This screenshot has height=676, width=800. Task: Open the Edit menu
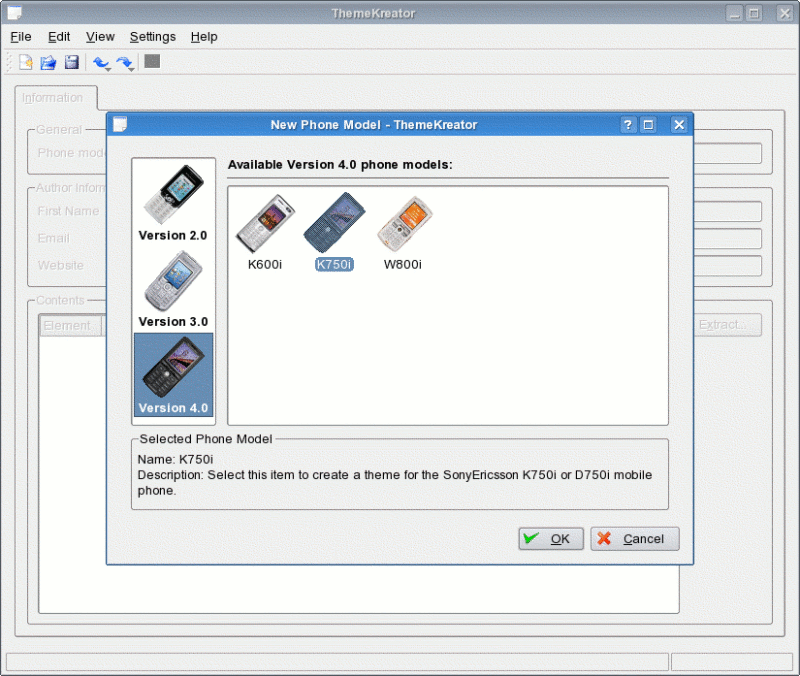pos(59,37)
